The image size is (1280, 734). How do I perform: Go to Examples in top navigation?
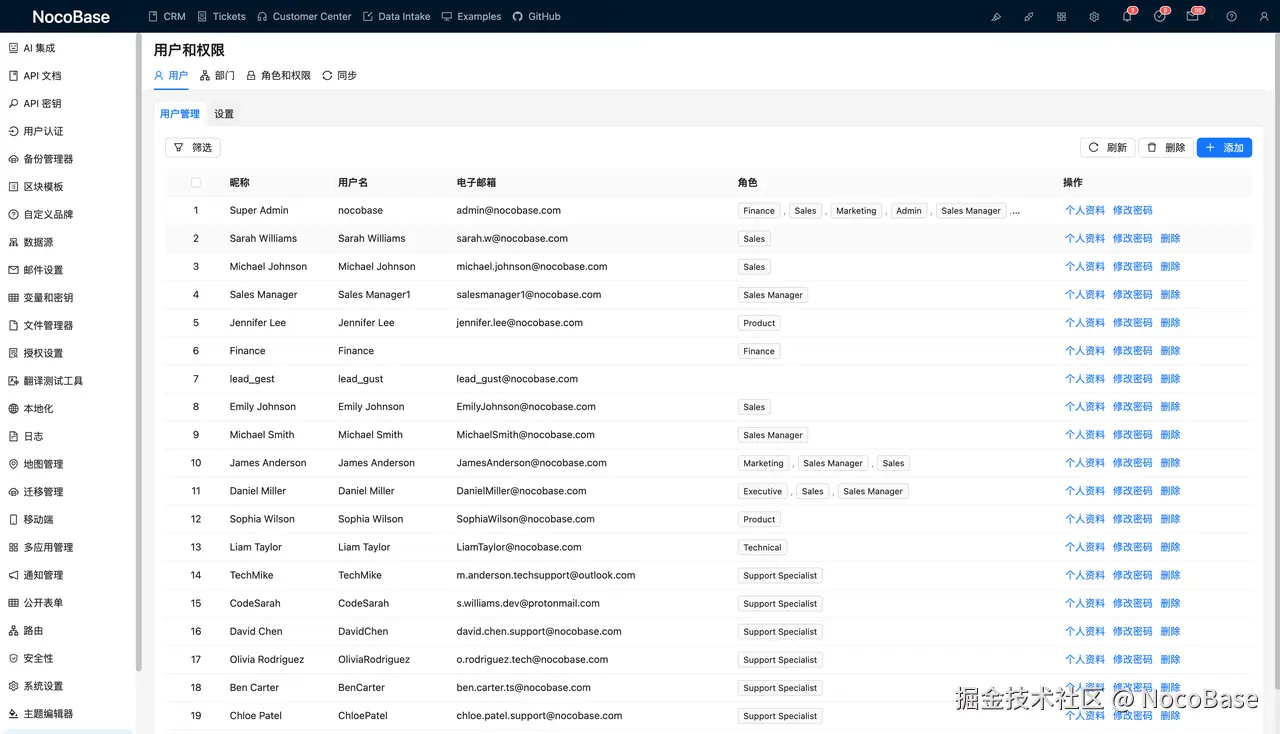[471, 17]
